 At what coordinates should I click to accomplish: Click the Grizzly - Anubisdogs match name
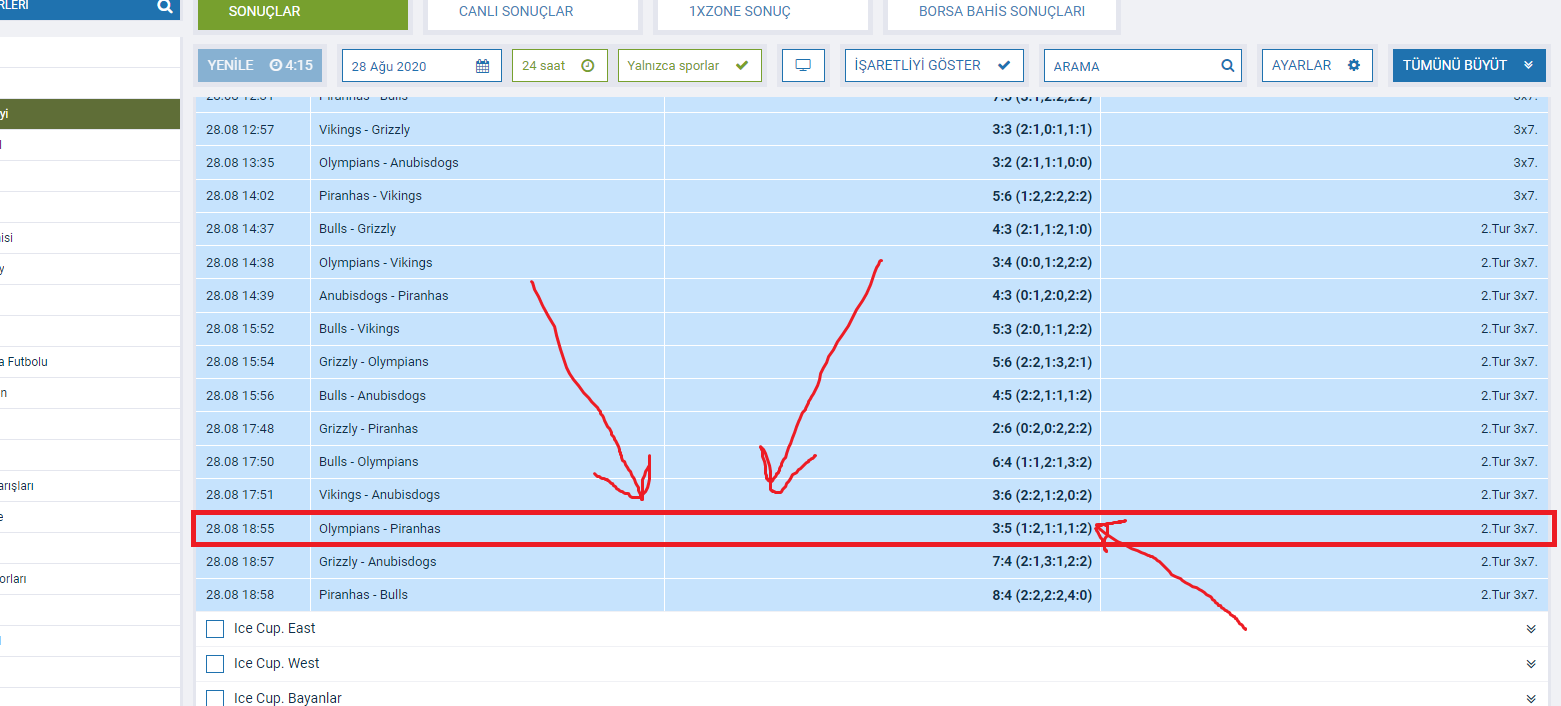pyautogui.click(x=378, y=562)
